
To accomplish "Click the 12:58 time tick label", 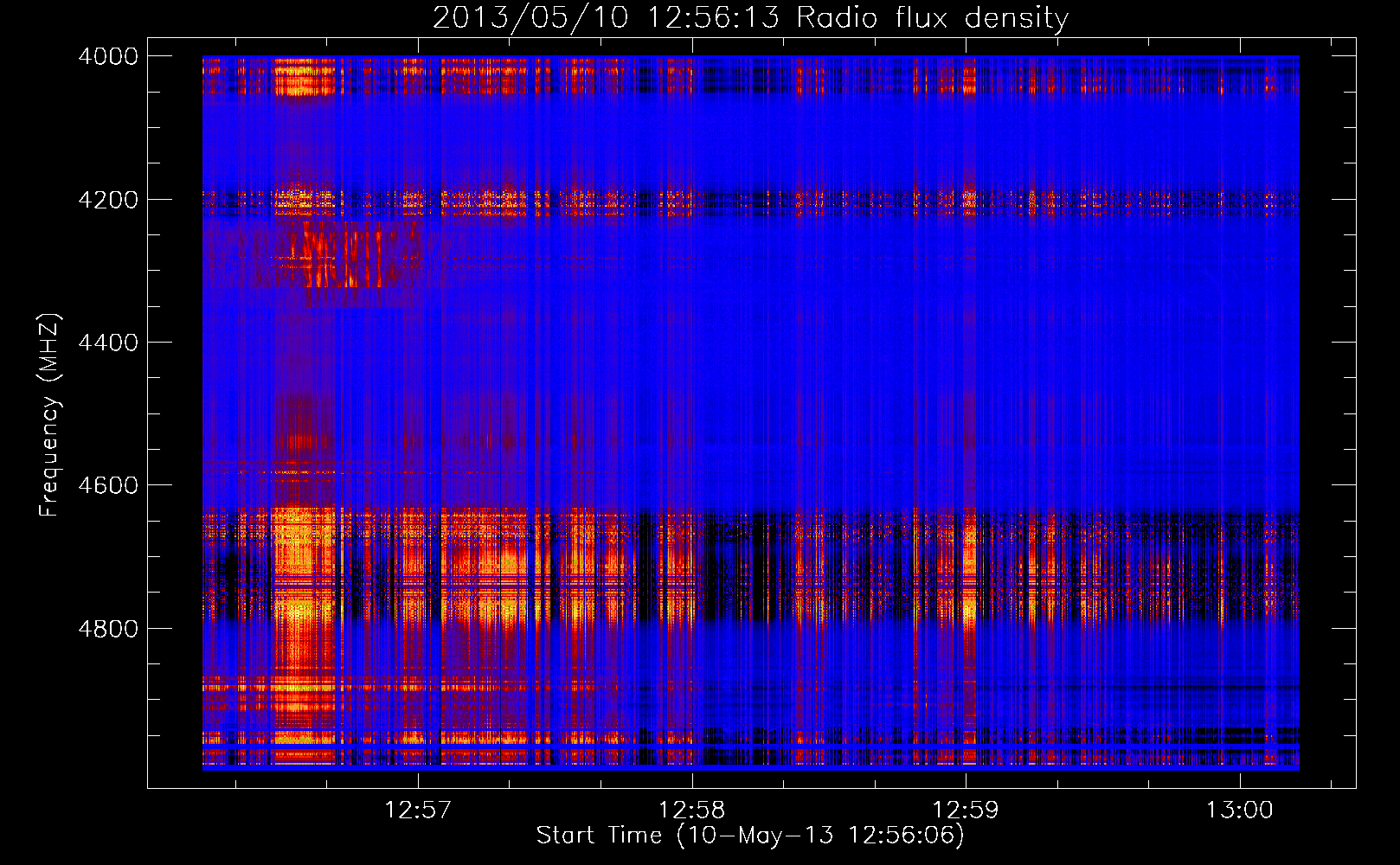I will (692, 811).
